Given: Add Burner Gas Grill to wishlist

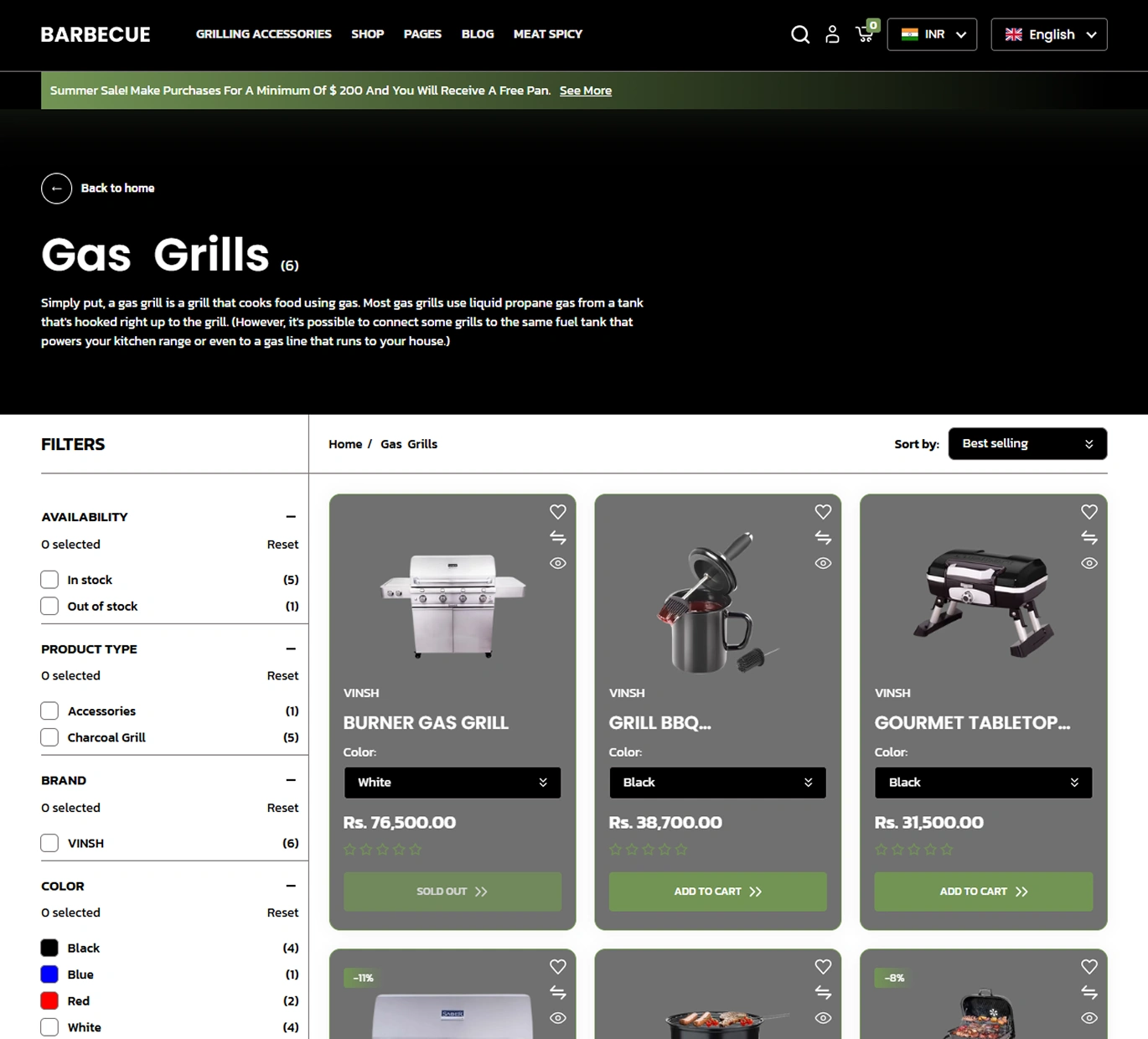Looking at the screenshot, I should pyautogui.click(x=558, y=512).
